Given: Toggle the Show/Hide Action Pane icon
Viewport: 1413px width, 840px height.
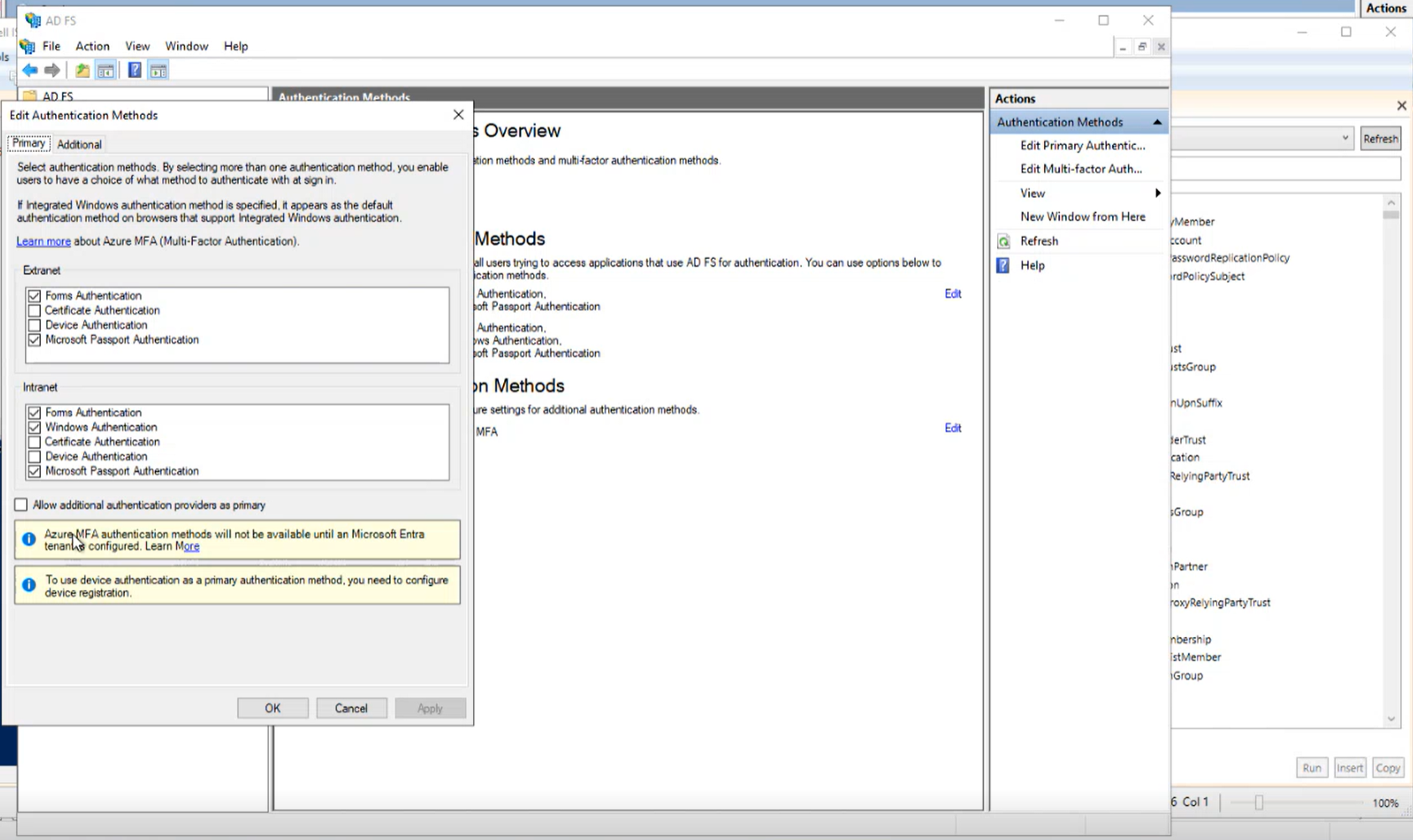Looking at the screenshot, I should (x=158, y=70).
